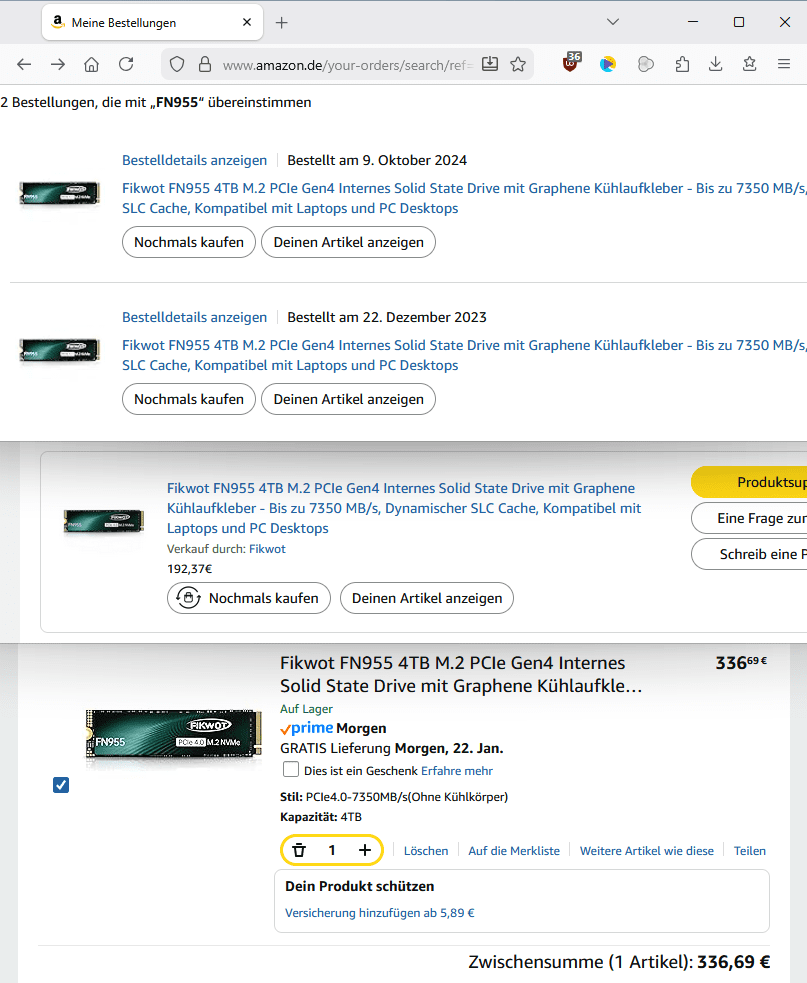Click Deinen Artikel anzeigen for October 2024 order
Screen dimensions: 807x983
coord(349,242)
